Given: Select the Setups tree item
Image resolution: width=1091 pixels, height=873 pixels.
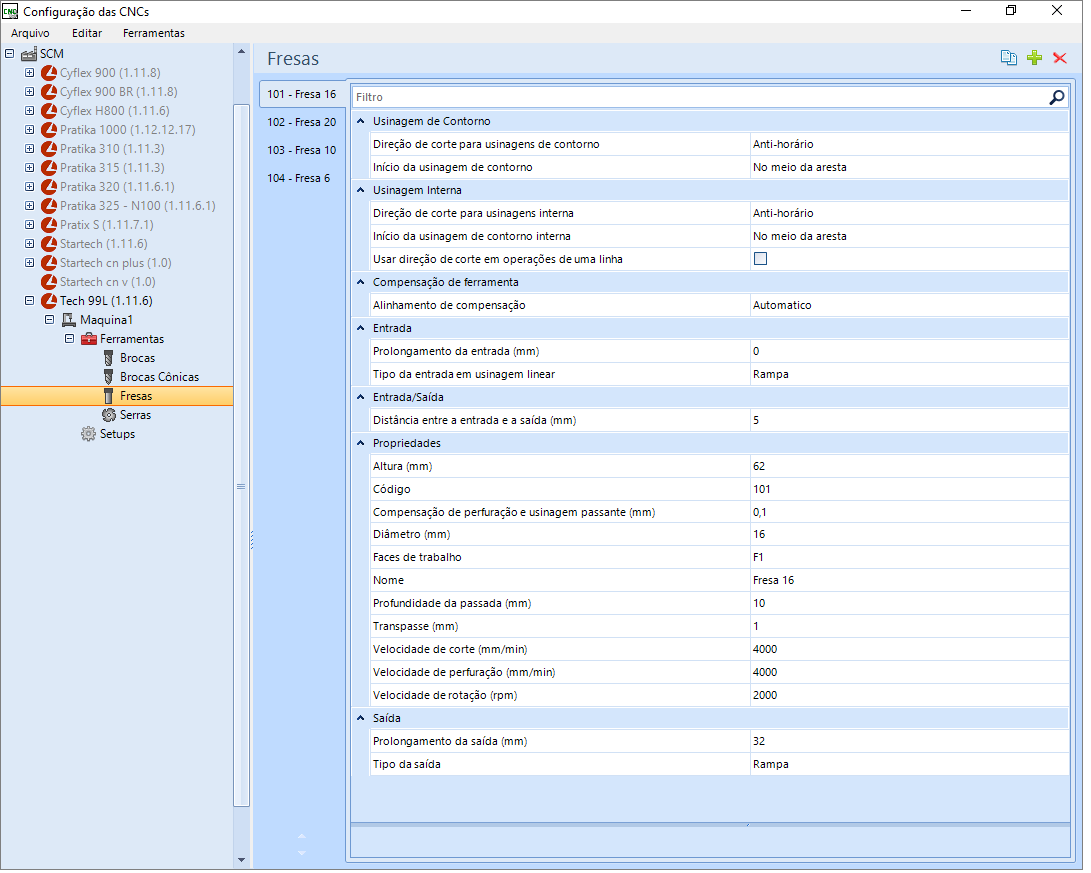Looking at the screenshot, I should (x=118, y=436).
